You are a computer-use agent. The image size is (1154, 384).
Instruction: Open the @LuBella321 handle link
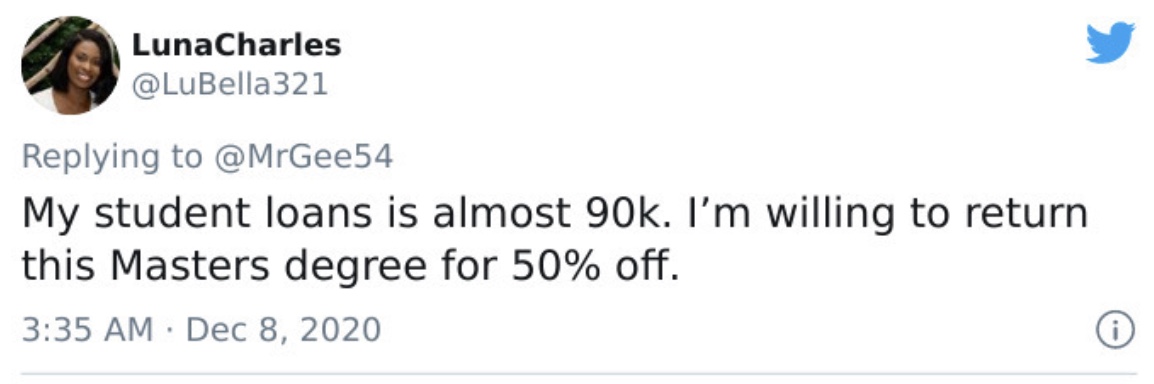click(x=229, y=86)
